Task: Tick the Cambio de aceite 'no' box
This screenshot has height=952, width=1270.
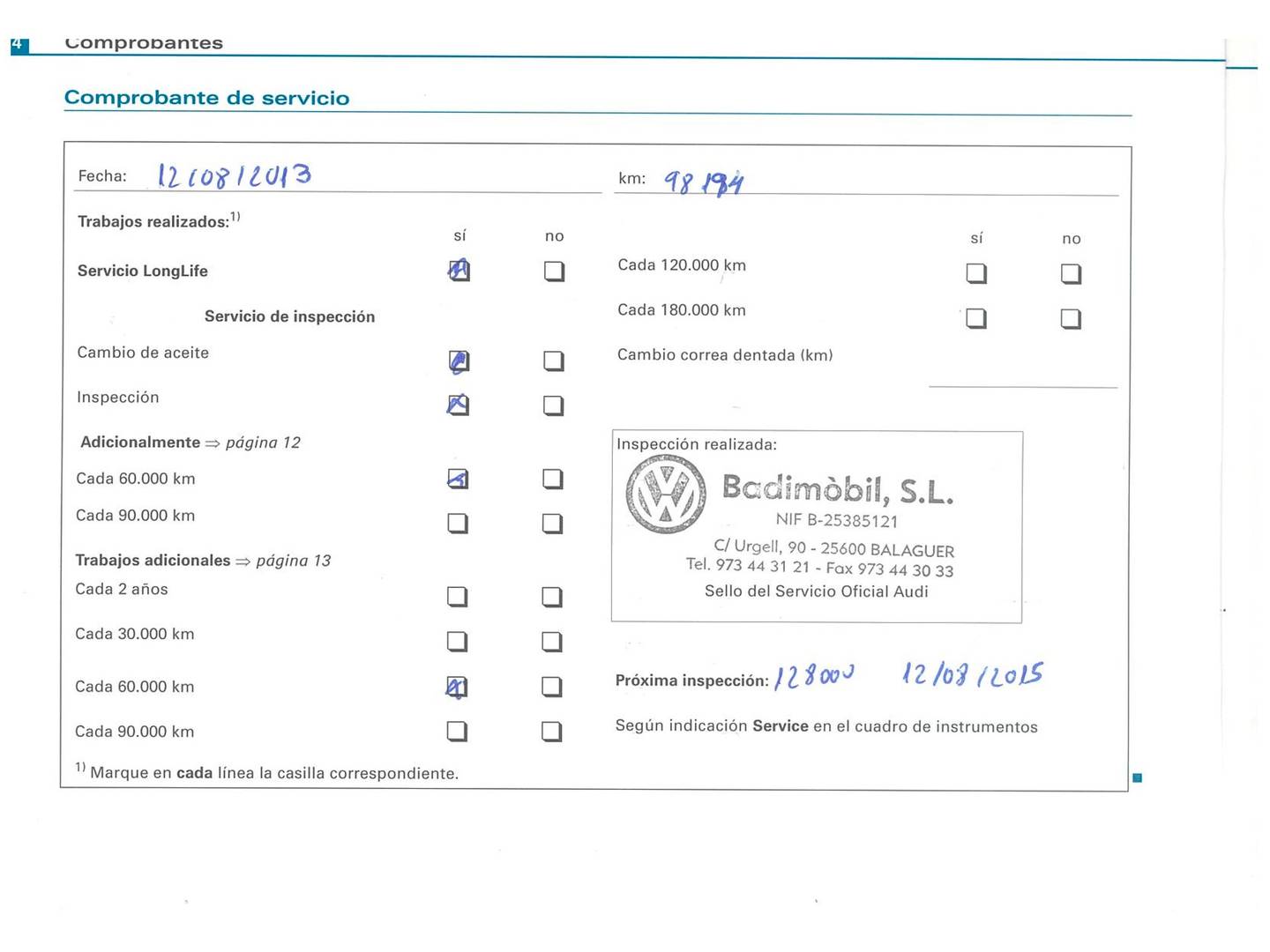Action: (x=553, y=361)
